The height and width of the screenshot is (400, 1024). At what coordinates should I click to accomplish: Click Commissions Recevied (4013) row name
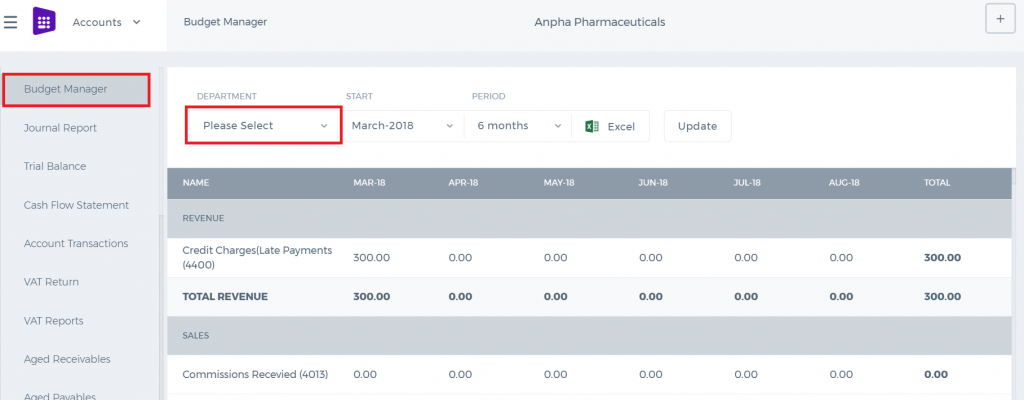click(255, 375)
